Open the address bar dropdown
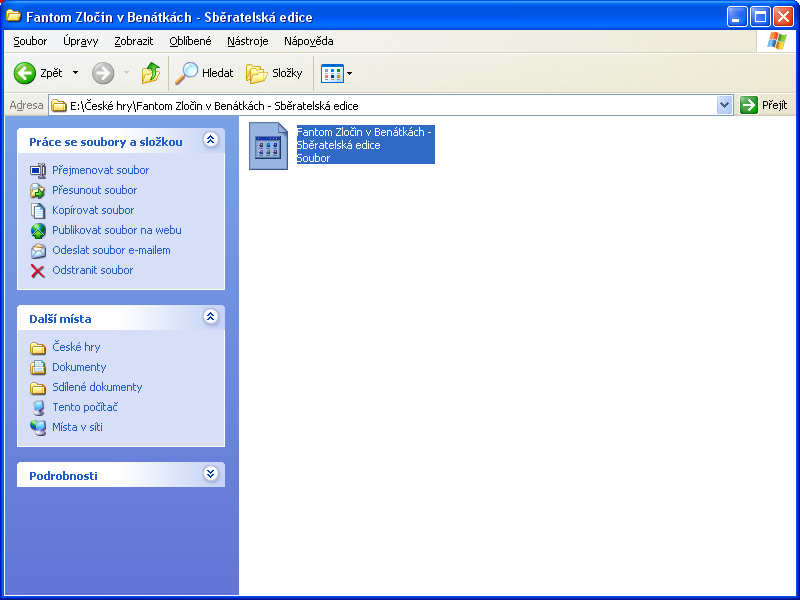Image resolution: width=800 pixels, height=600 pixels. 724,106
